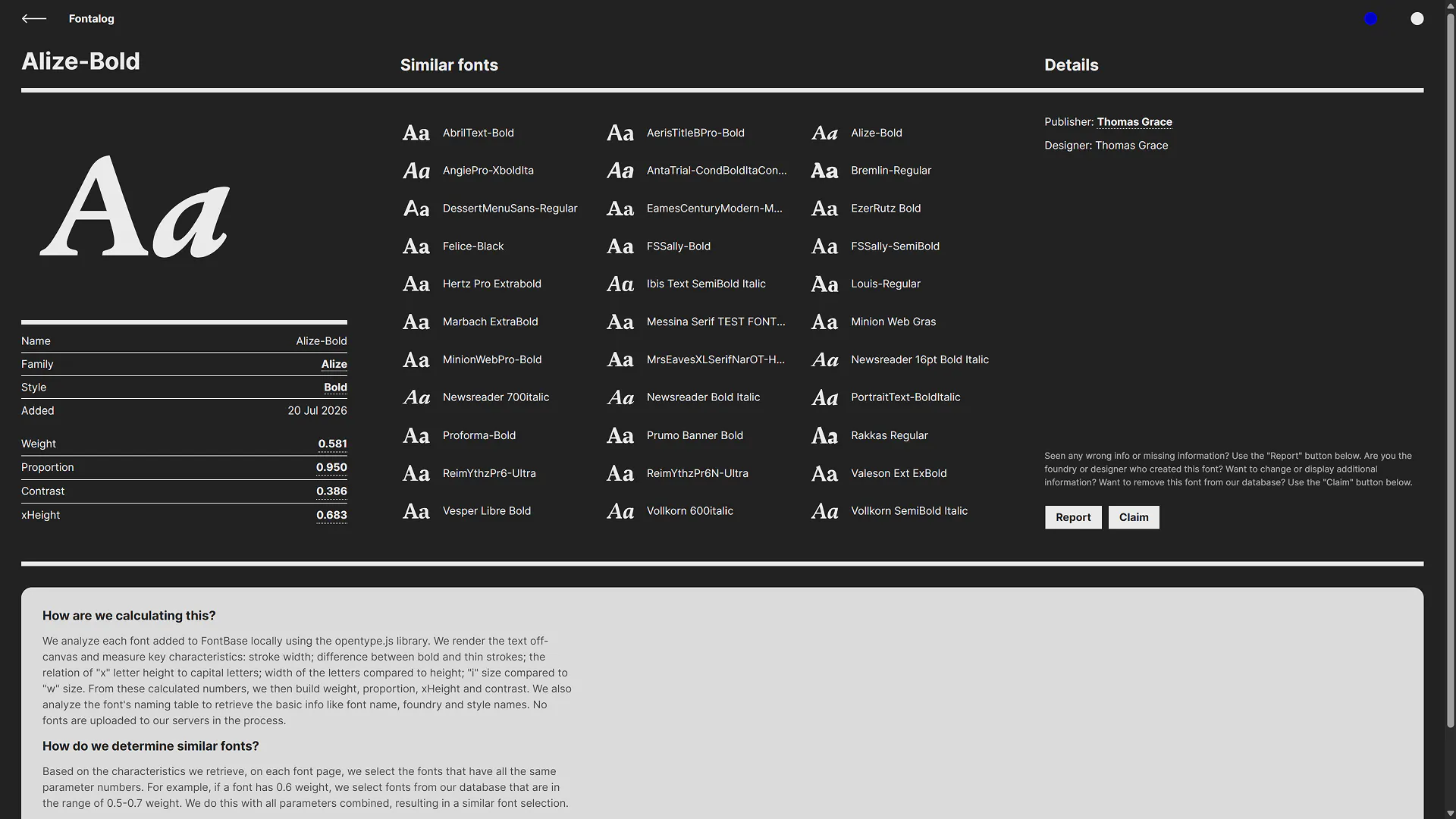Click the Added date 20 Jul 2026

(317, 410)
